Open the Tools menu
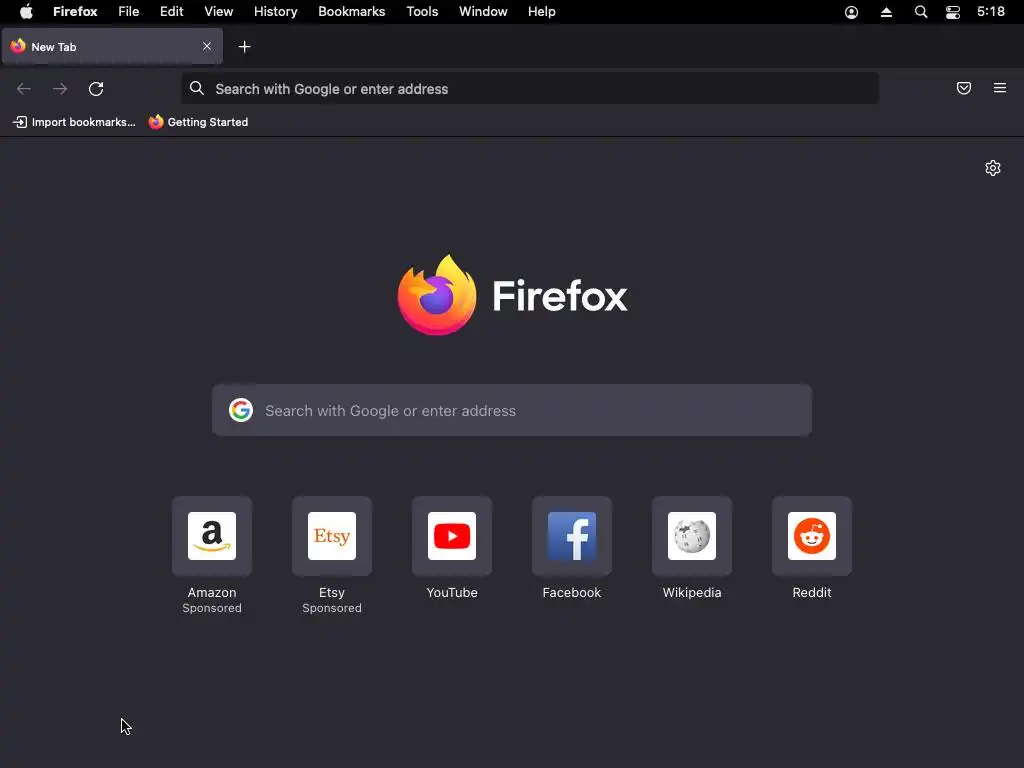 [x=422, y=12]
